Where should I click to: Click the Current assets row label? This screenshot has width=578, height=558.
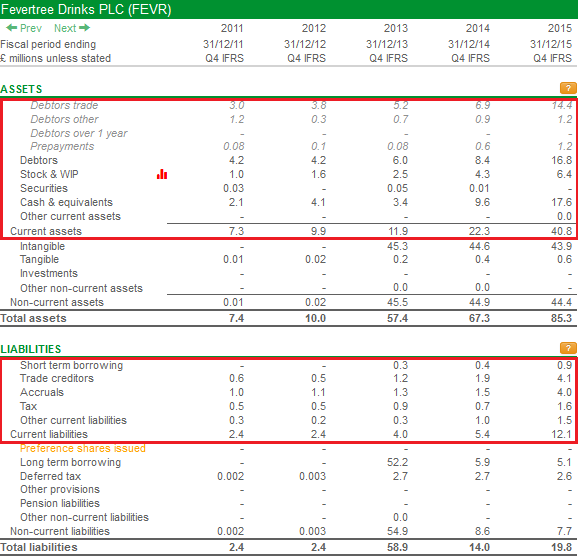(x=46, y=231)
